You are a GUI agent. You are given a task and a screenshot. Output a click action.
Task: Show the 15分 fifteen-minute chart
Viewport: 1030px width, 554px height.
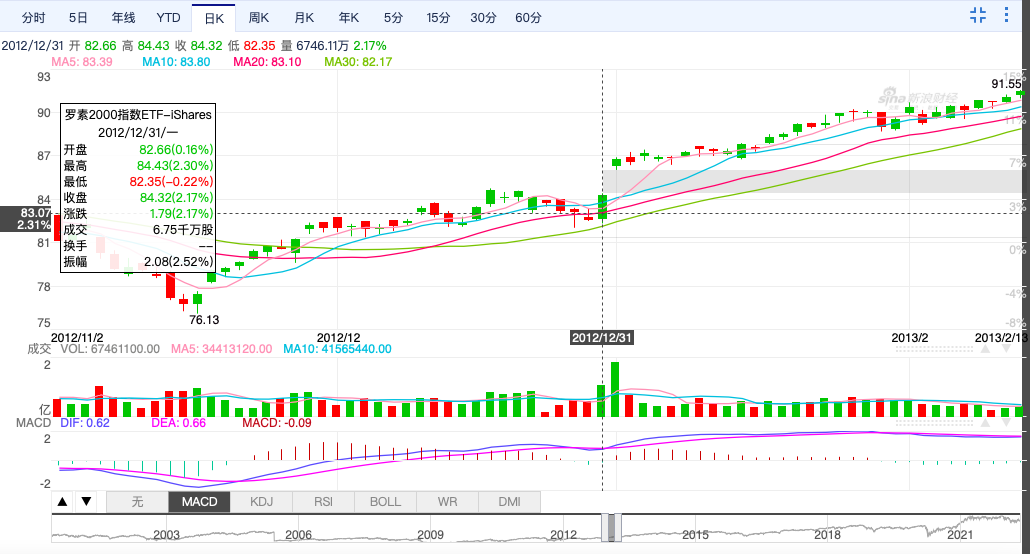[x=438, y=18]
